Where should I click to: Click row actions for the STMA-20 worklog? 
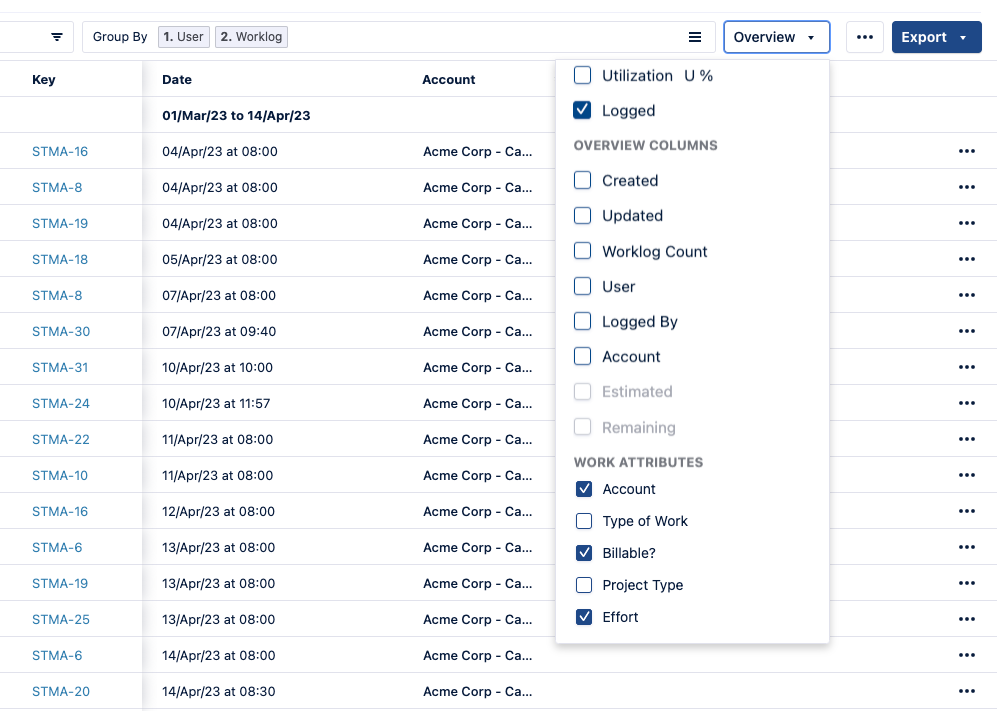point(966,692)
